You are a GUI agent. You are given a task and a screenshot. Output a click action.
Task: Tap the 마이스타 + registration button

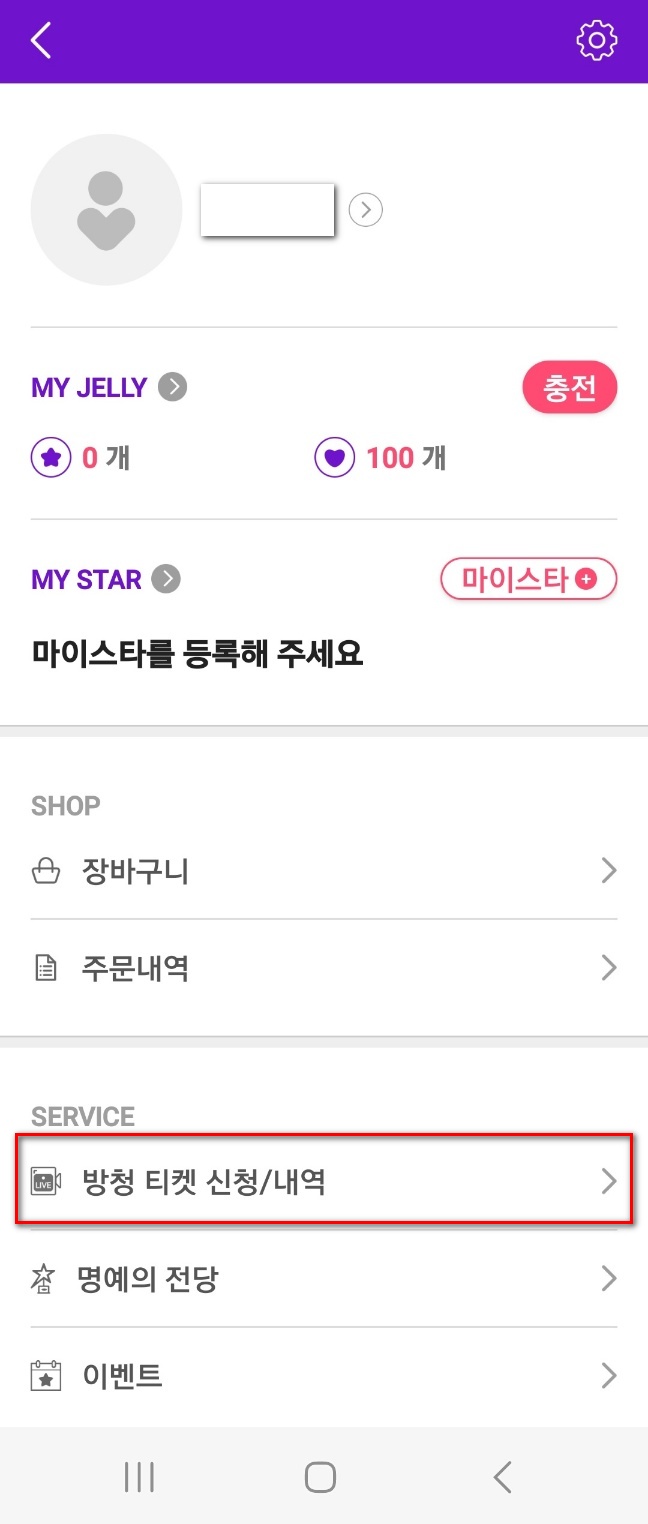[528, 579]
